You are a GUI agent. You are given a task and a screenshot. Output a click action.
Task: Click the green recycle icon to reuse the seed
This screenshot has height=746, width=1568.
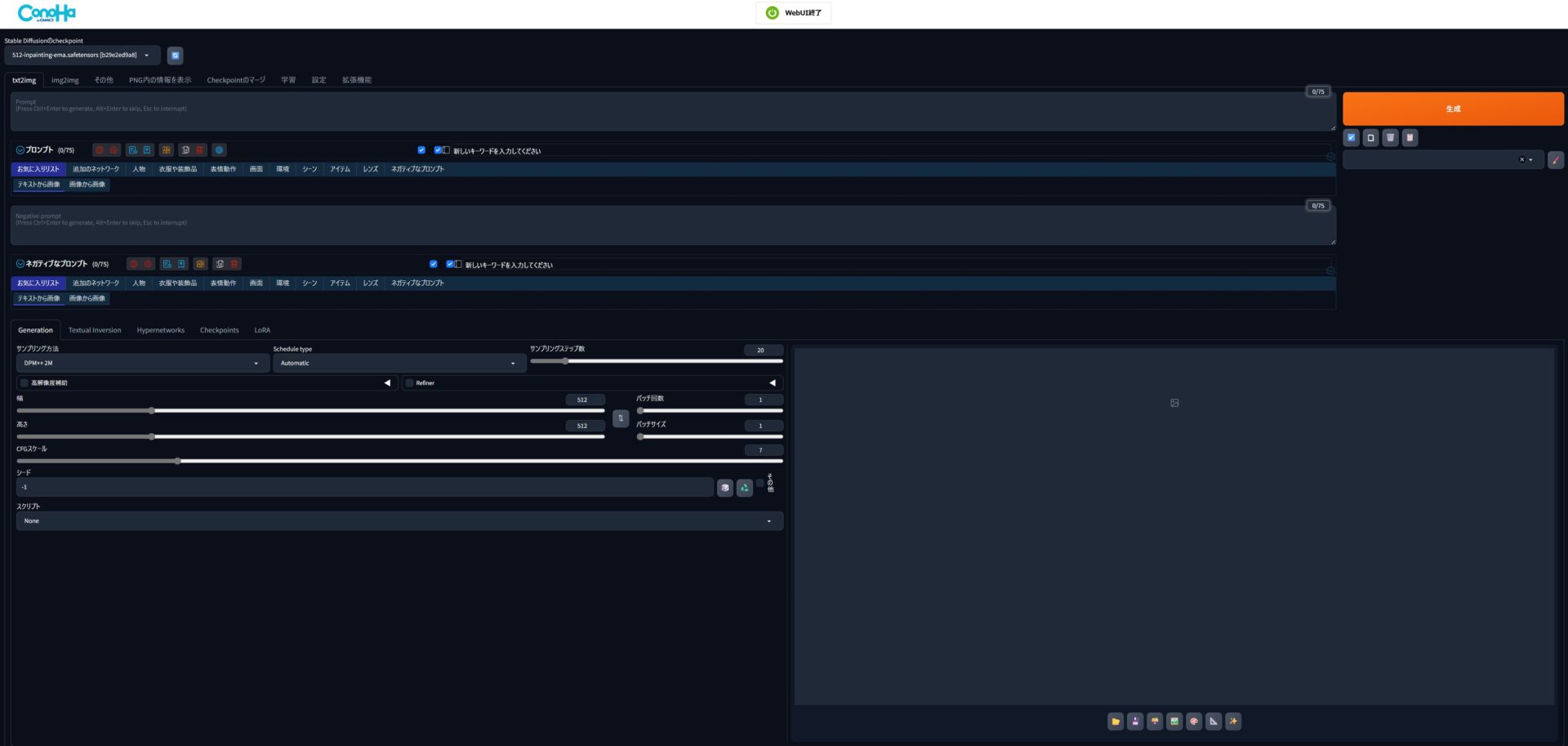click(744, 488)
